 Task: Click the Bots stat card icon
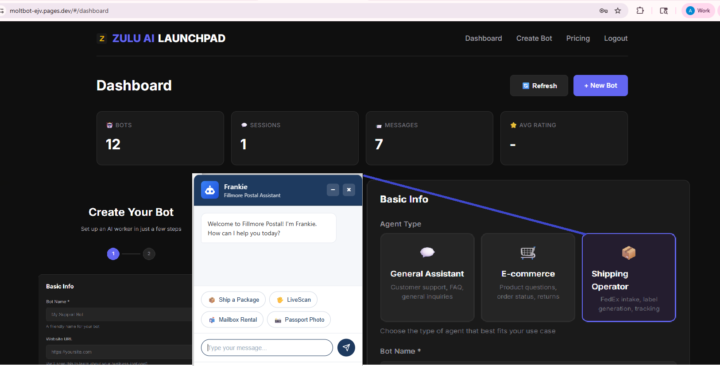[x=109, y=125]
